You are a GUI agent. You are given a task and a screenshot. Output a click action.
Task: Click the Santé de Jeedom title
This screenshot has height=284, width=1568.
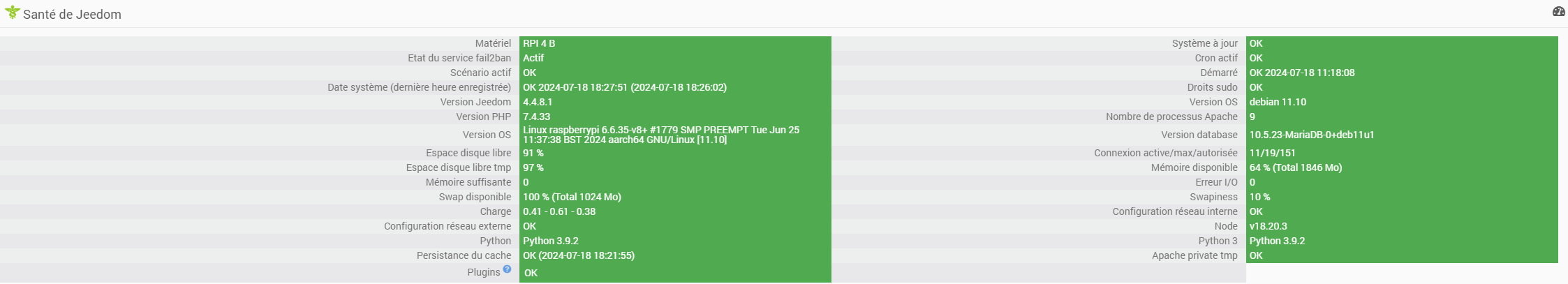click(72, 15)
